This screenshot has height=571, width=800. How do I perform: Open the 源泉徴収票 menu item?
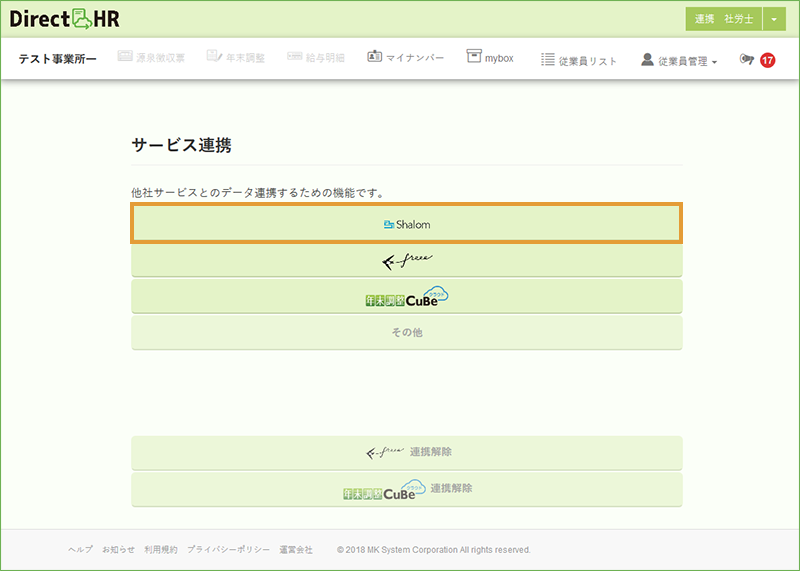click(151, 57)
